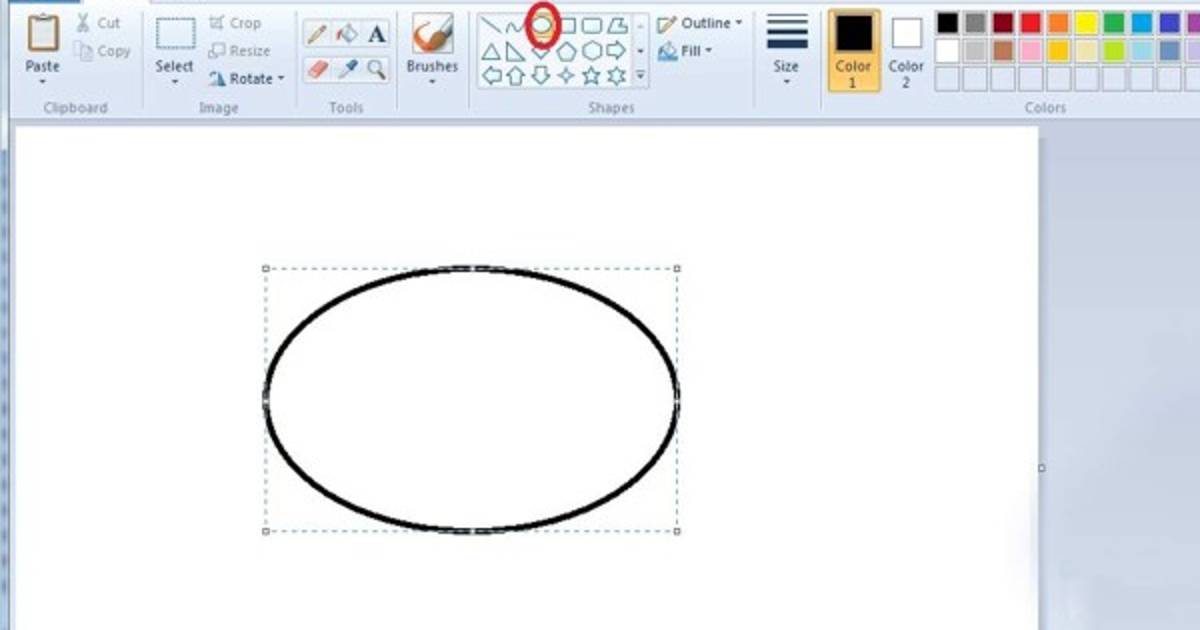Screen dimensions: 1200x630
Task: Select the Magnifier tool
Action: click(376, 68)
